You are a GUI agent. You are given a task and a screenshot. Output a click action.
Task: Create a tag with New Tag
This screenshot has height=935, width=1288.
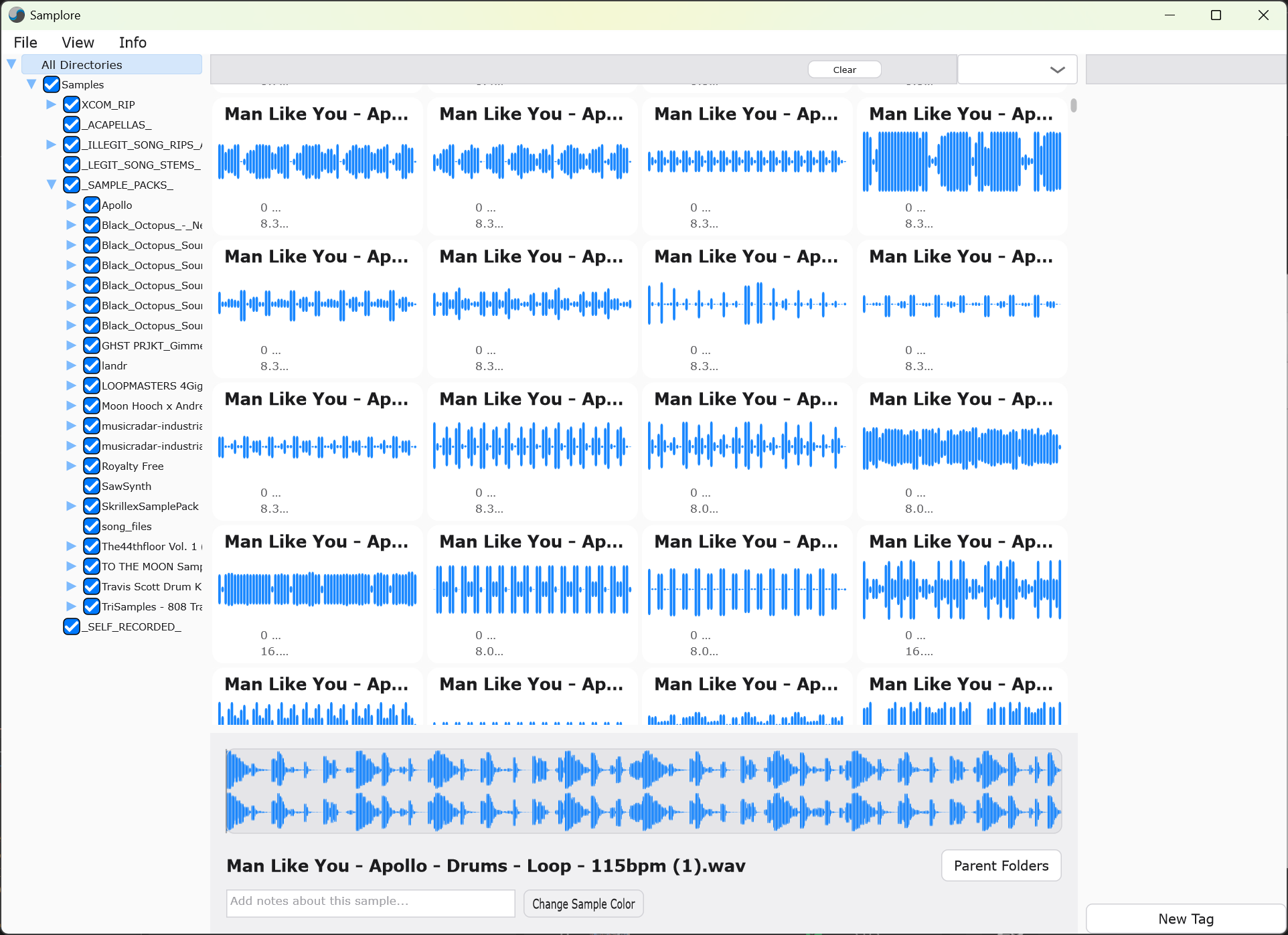1185,919
